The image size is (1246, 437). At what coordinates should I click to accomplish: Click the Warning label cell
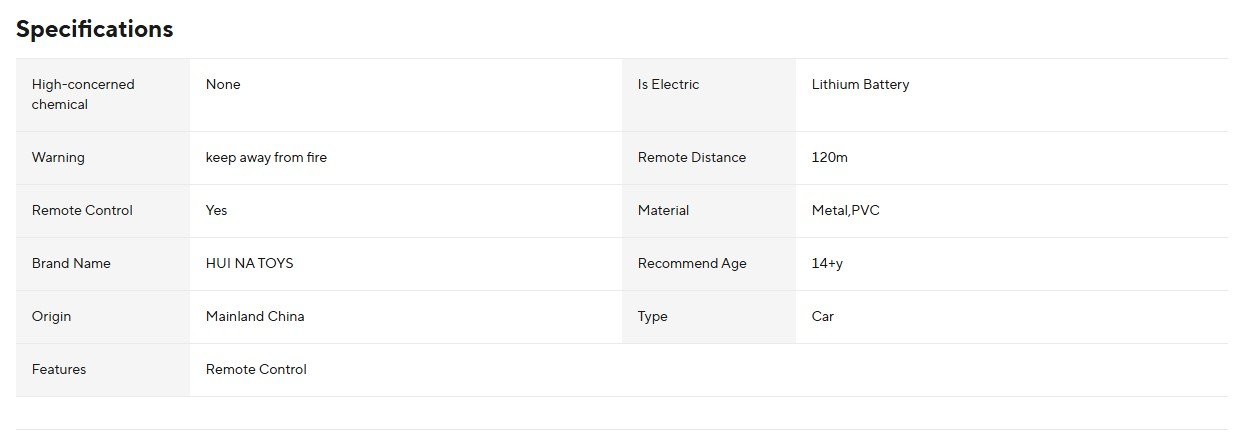pyautogui.click(x=58, y=158)
